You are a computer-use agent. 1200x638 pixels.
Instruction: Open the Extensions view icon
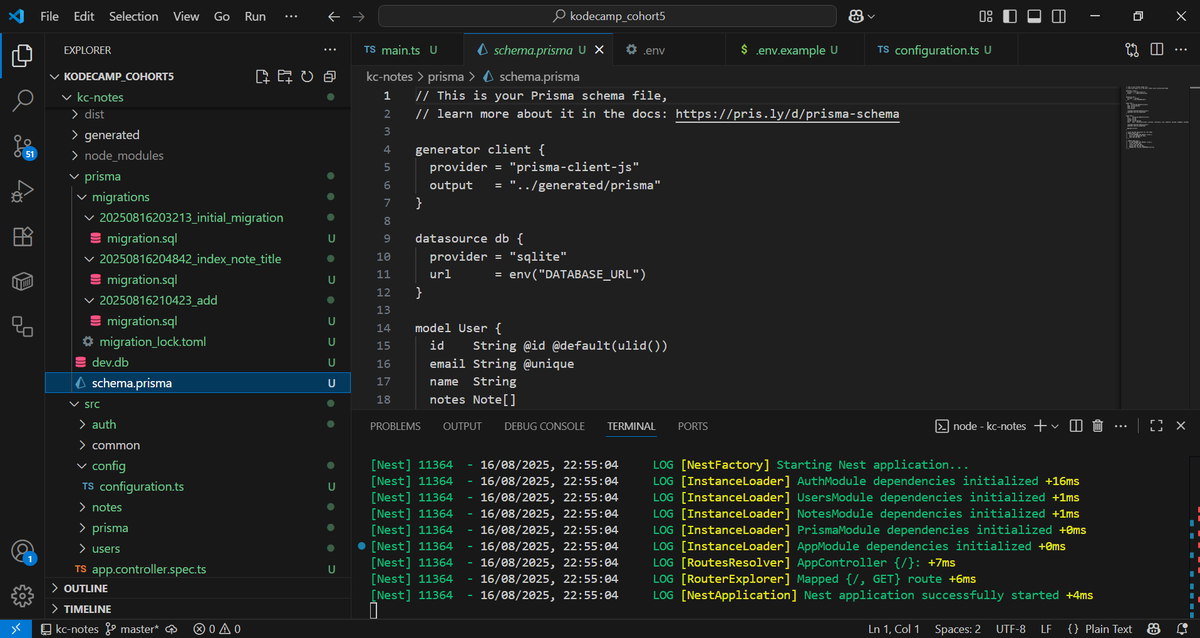point(22,237)
